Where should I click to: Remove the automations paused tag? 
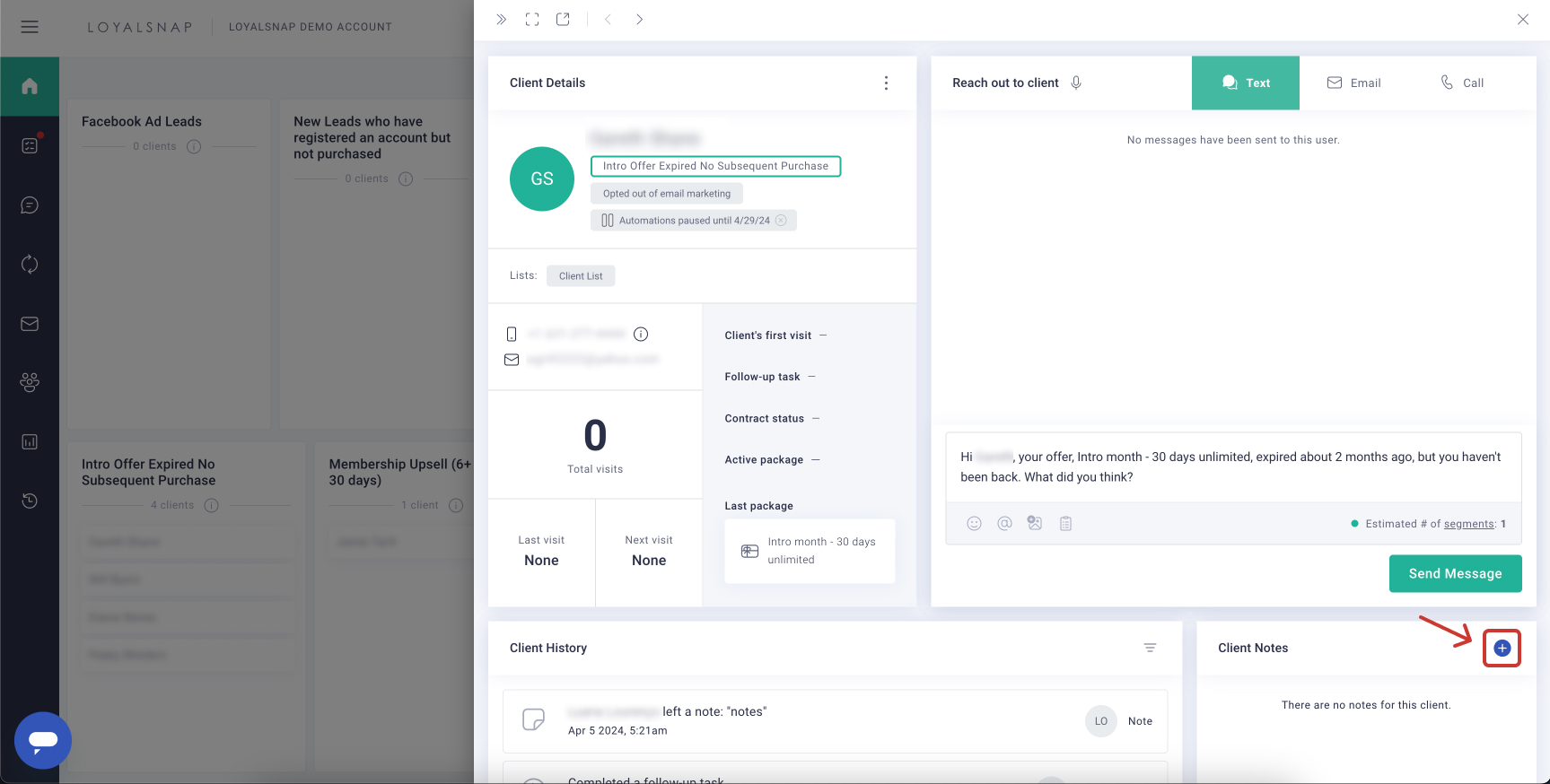(781, 221)
